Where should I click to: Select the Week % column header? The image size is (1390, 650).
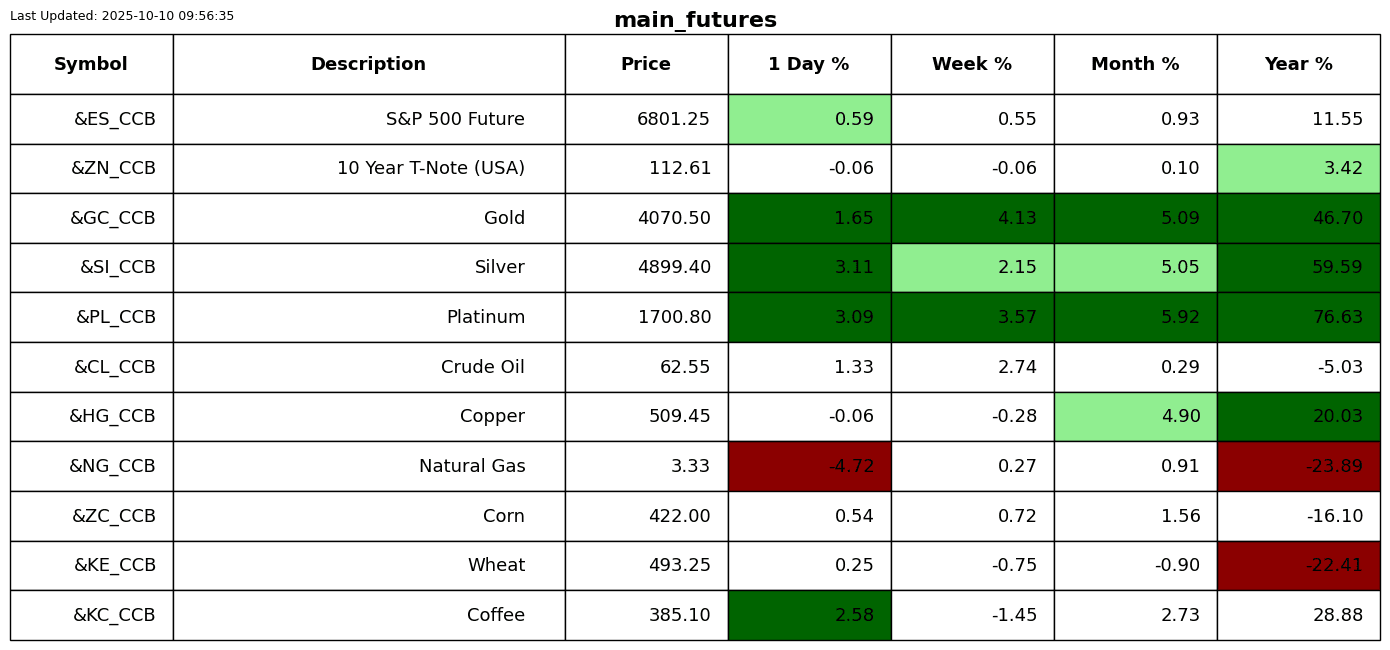(x=972, y=65)
